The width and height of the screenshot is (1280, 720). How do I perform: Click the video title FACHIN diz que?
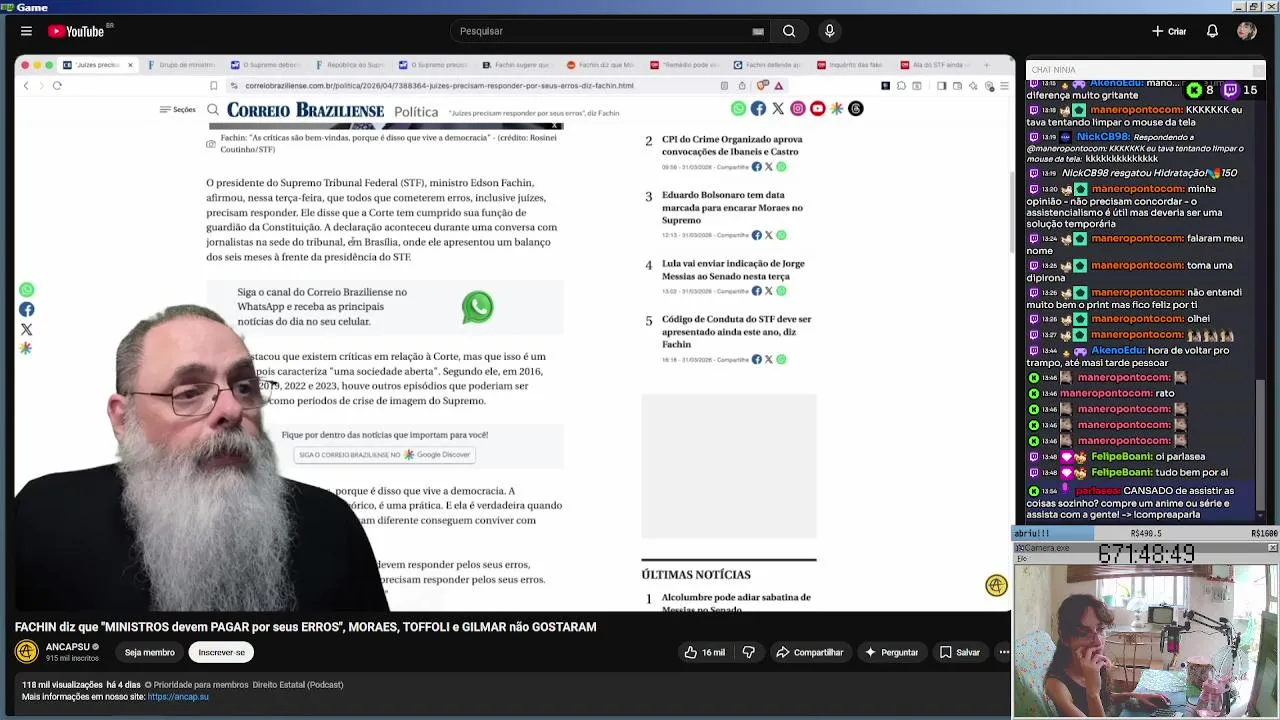pyautogui.click(x=305, y=627)
